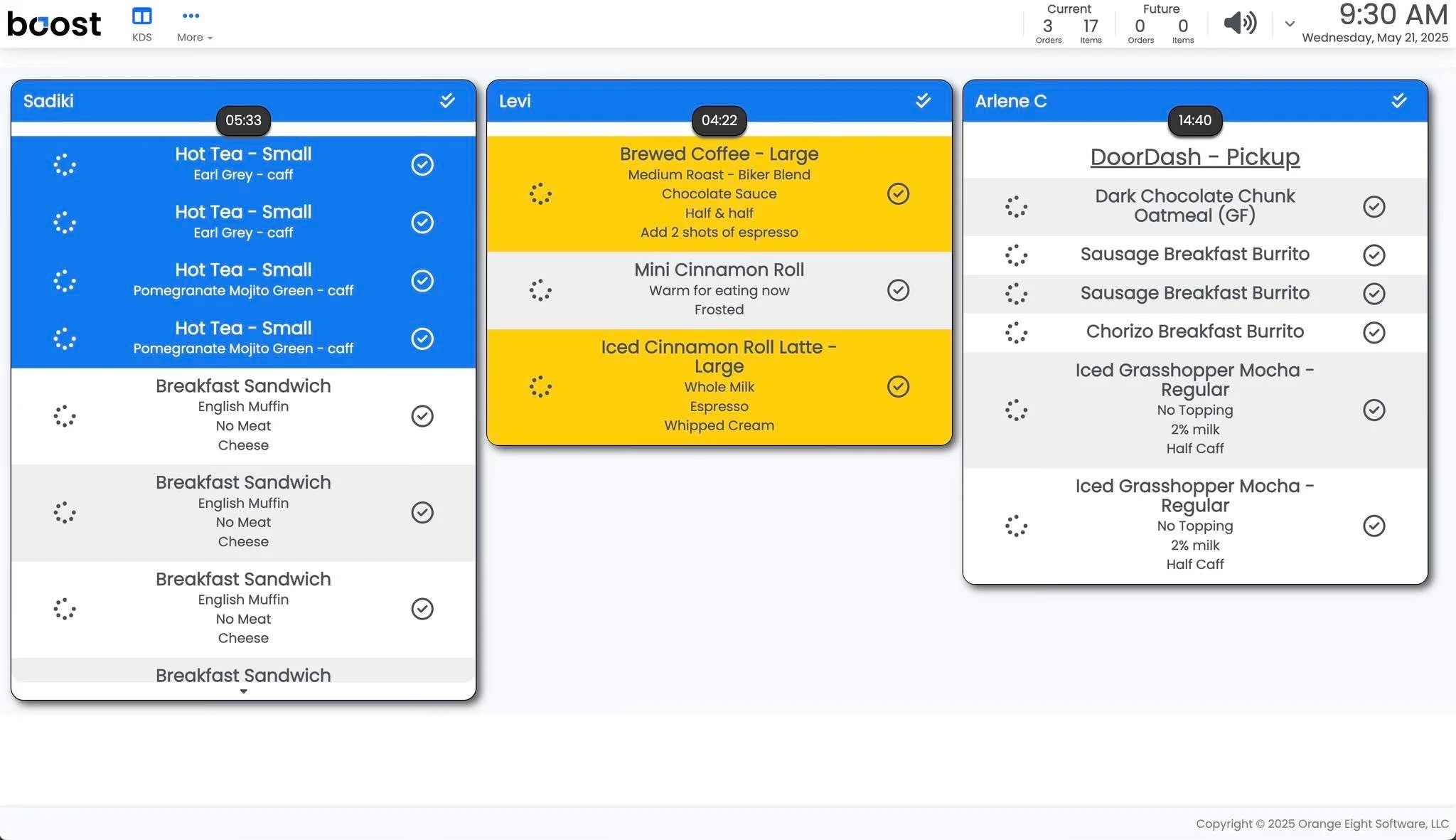Click the speaker volume icon
Viewport: 1456px width, 840px height.
tap(1240, 23)
